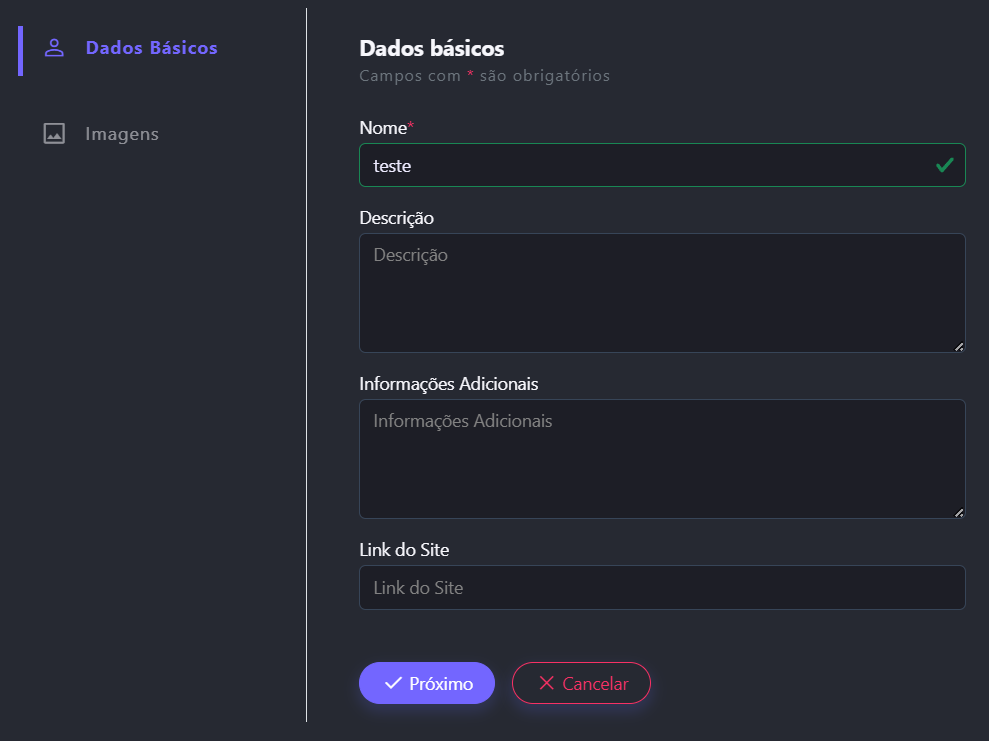The image size is (989, 741).
Task: Click the green validation checkmark in Nome
Action: [x=944, y=165]
